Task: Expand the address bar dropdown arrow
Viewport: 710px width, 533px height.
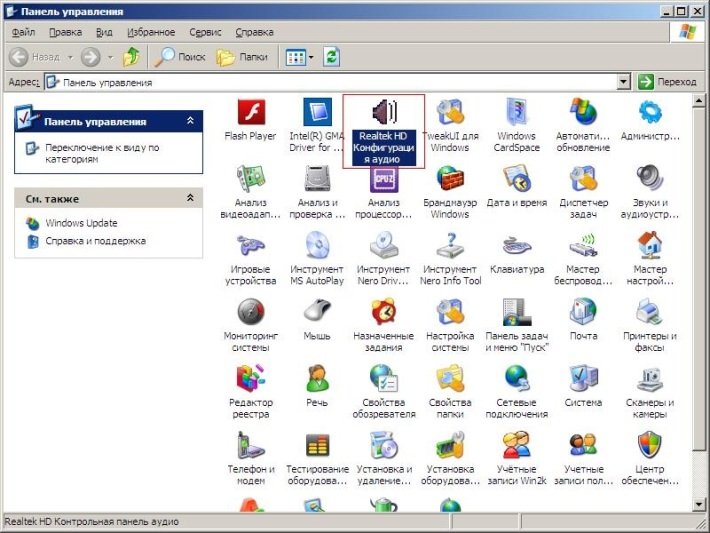Action: coord(624,82)
